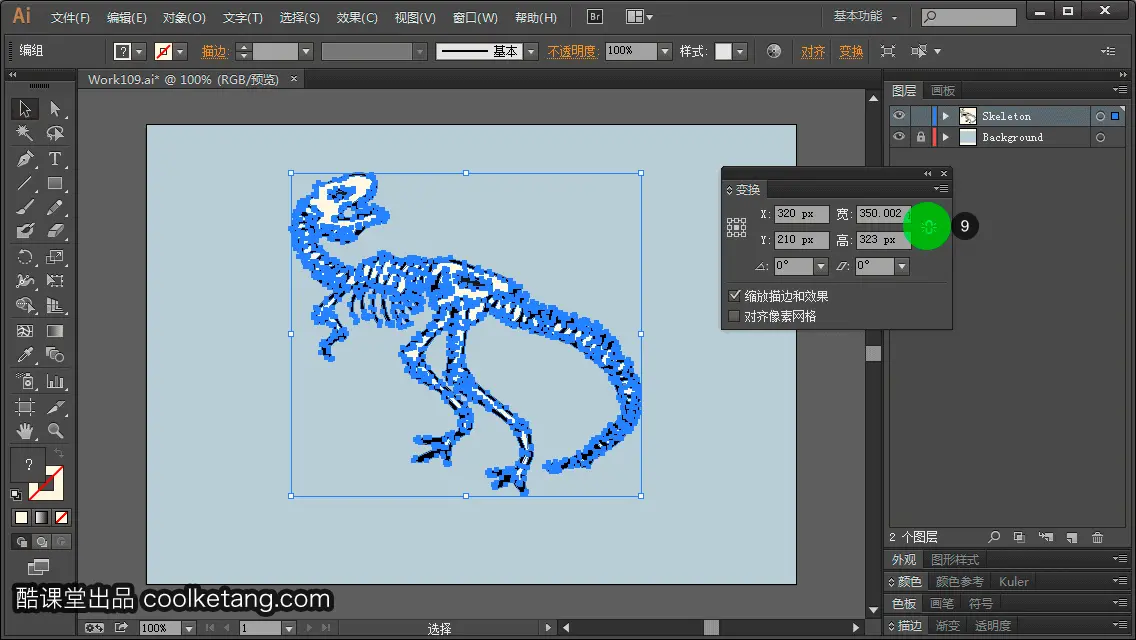Click the 变换 transform link in control bar
This screenshot has width=1136, height=640.
[x=851, y=51]
